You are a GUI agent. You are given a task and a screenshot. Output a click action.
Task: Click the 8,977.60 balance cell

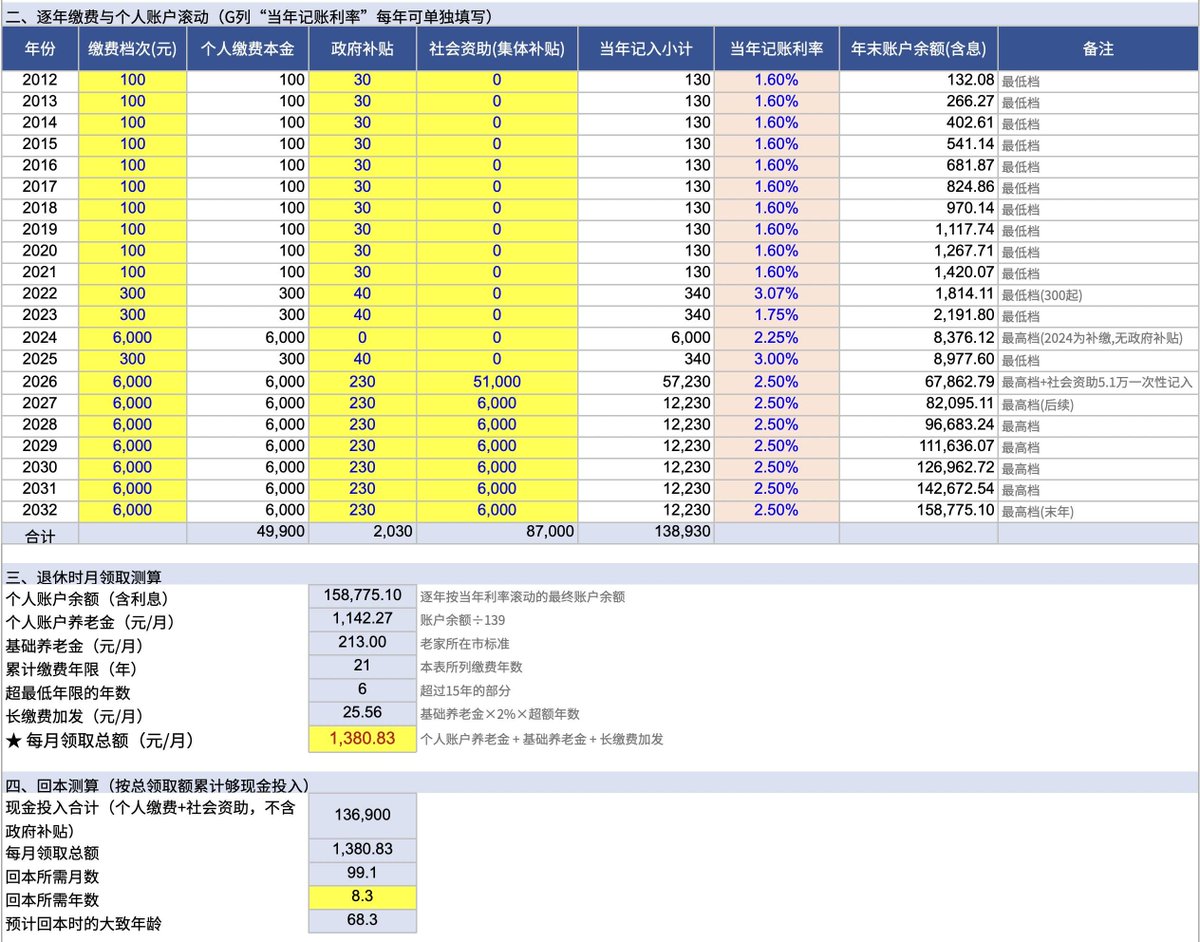click(918, 359)
